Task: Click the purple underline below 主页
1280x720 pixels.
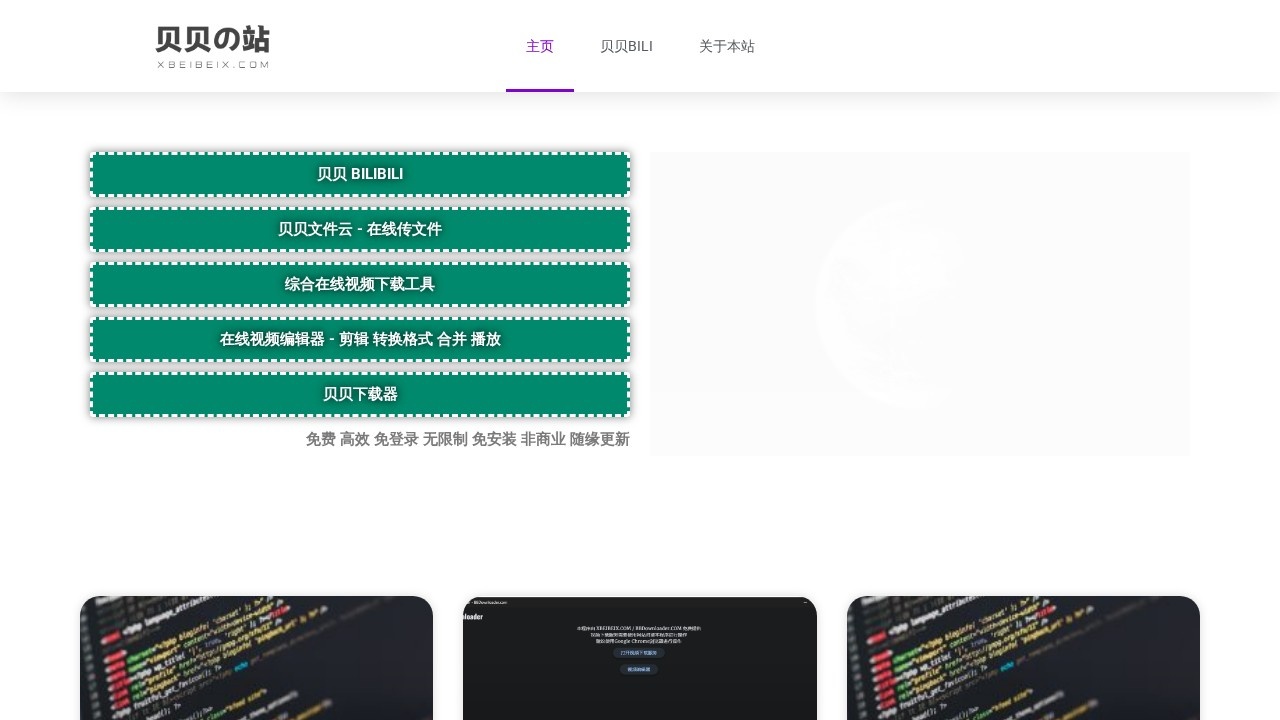Action: coord(540,91)
